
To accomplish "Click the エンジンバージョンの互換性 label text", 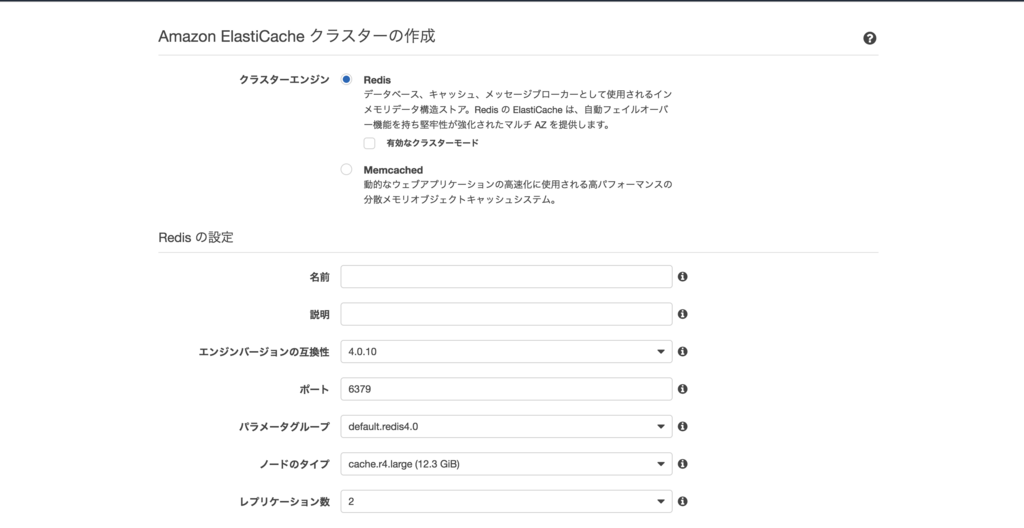I will [264, 352].
